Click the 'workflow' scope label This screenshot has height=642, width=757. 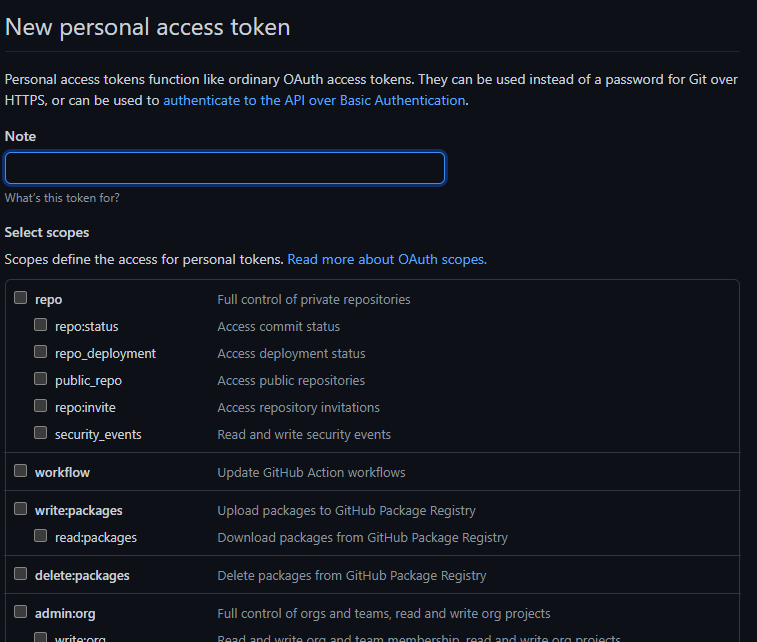click(62, 473)
